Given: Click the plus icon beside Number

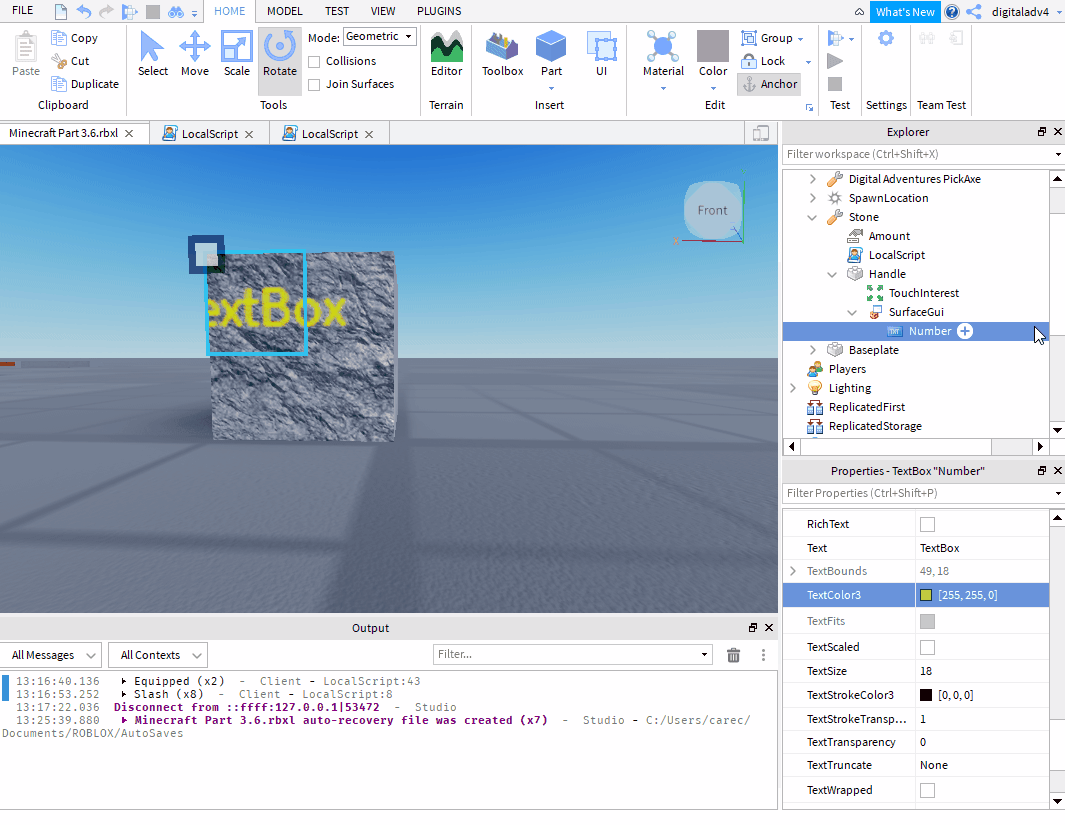Looking at the screenshot, I should tap(964, 331).
